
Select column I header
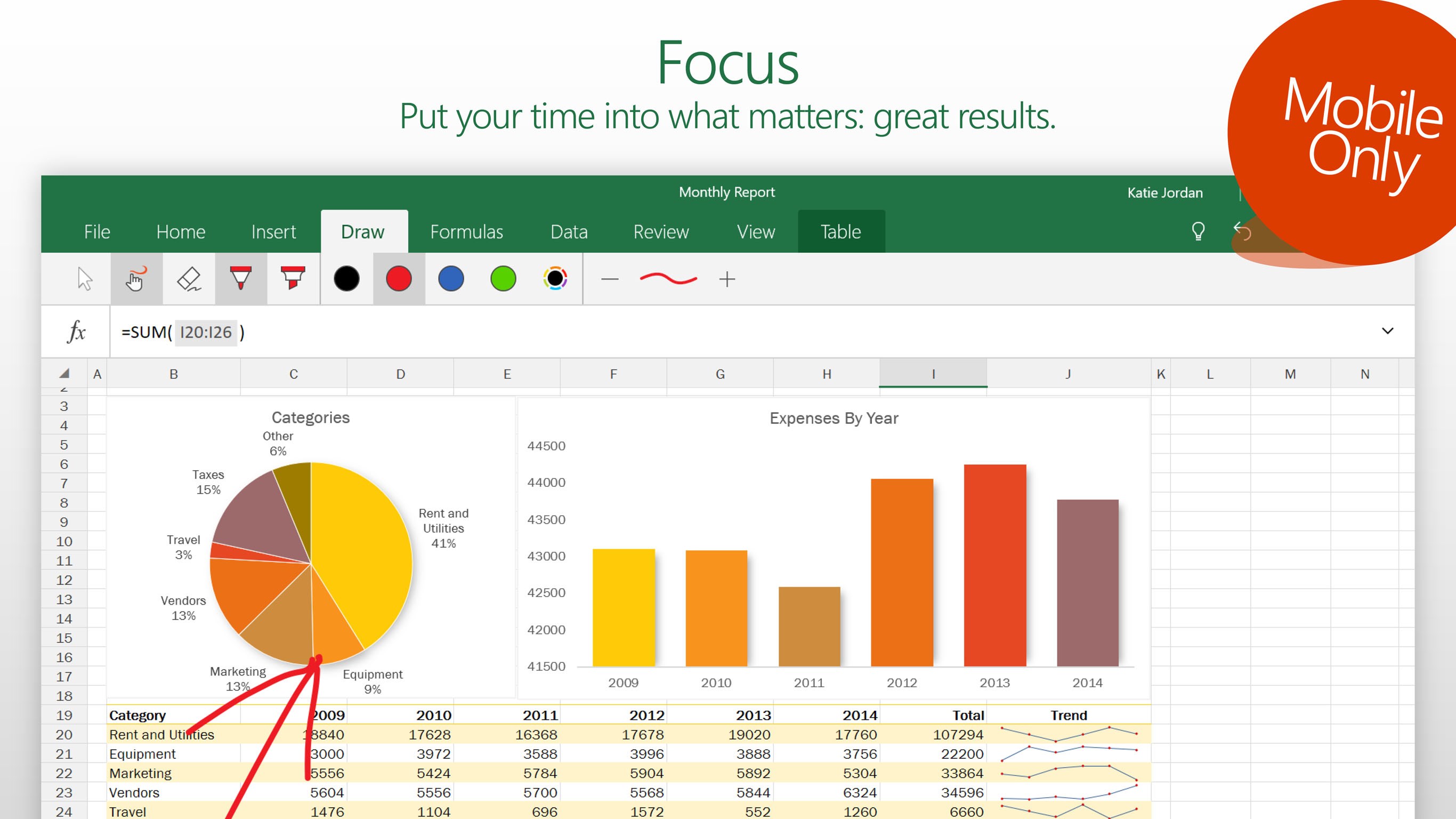[x=933, y=374]
